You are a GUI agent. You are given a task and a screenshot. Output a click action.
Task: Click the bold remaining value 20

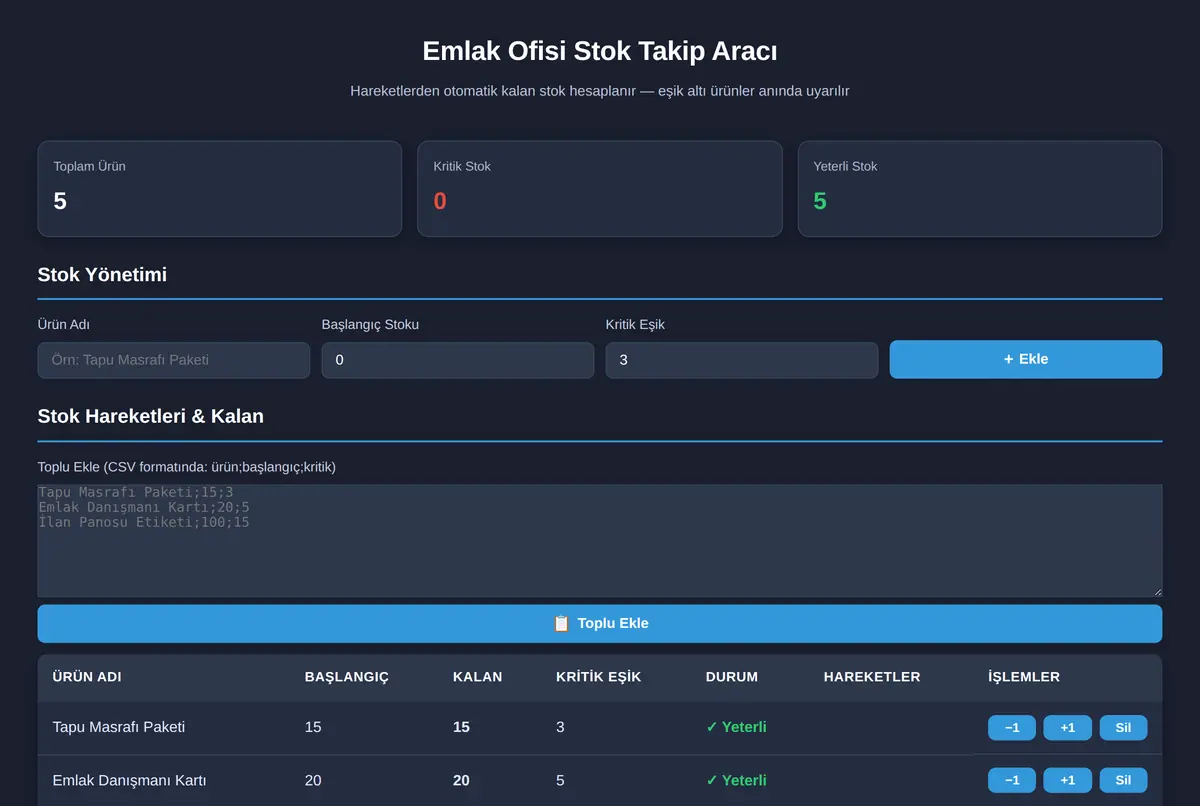461,780
